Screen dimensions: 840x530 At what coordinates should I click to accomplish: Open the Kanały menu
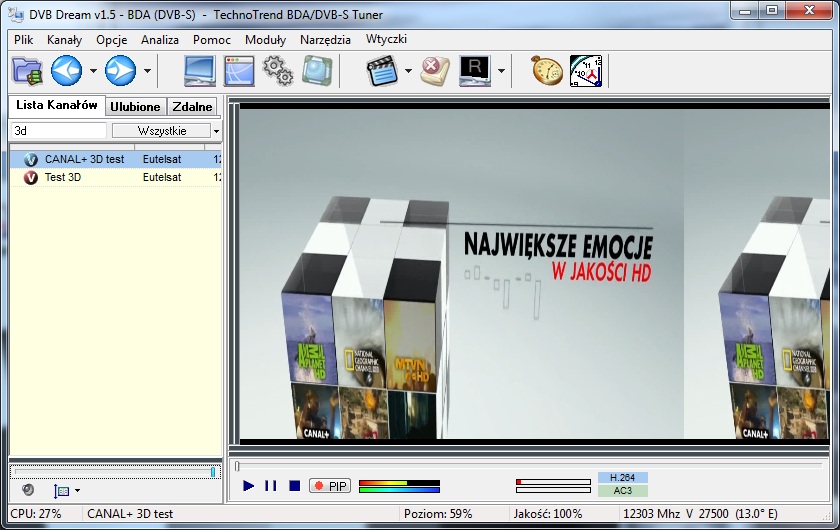point(64,40)
